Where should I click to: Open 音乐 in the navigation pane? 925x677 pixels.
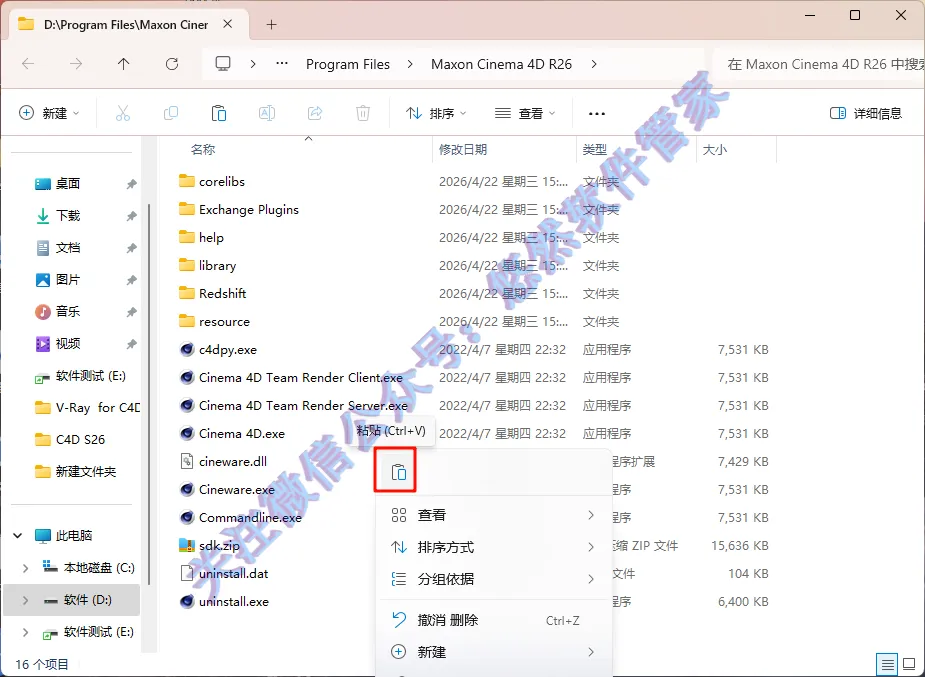click(x=67, y=311)
